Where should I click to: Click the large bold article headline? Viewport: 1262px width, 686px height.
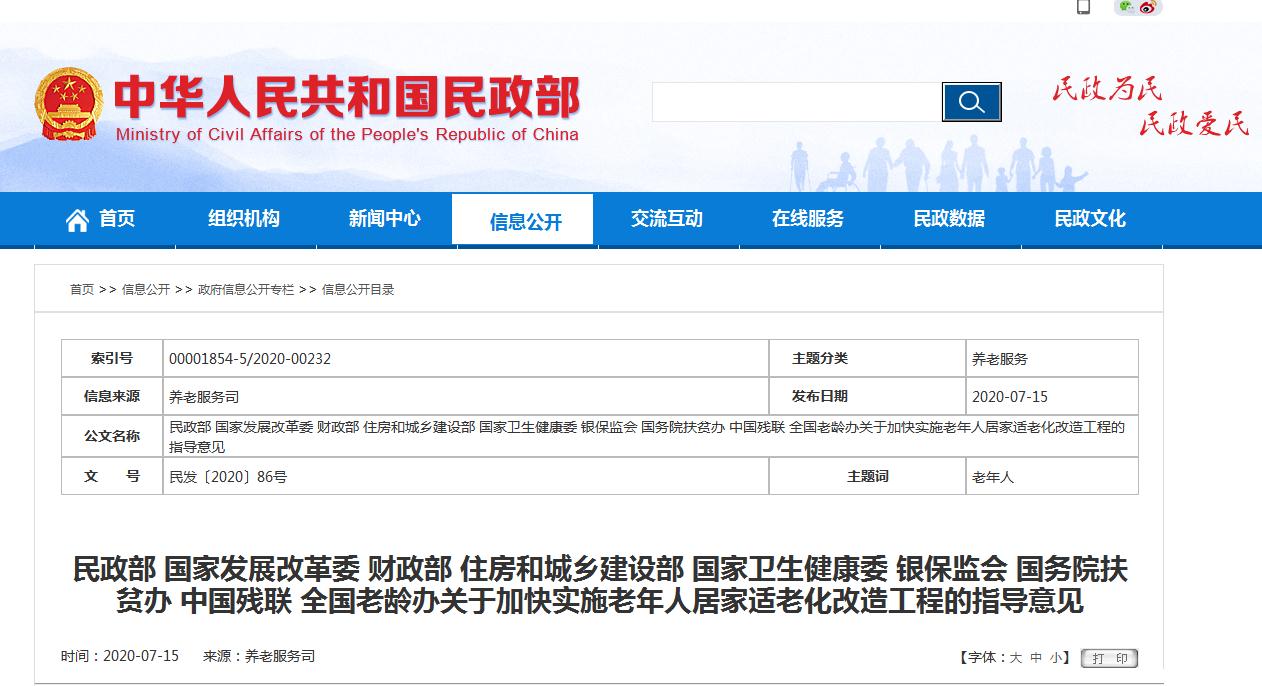[x=600, y=585]
